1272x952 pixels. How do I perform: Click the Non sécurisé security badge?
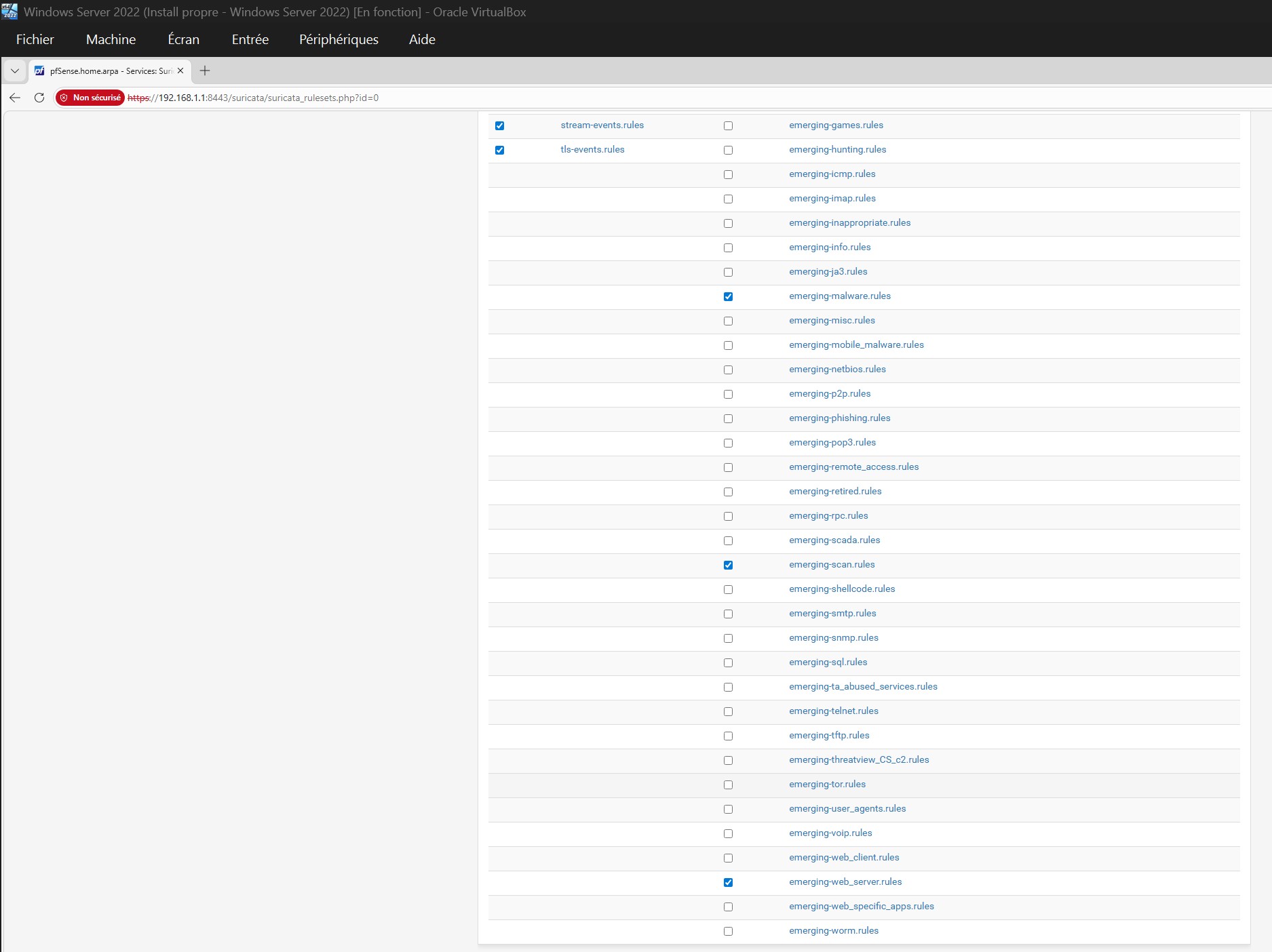point(90,98)
